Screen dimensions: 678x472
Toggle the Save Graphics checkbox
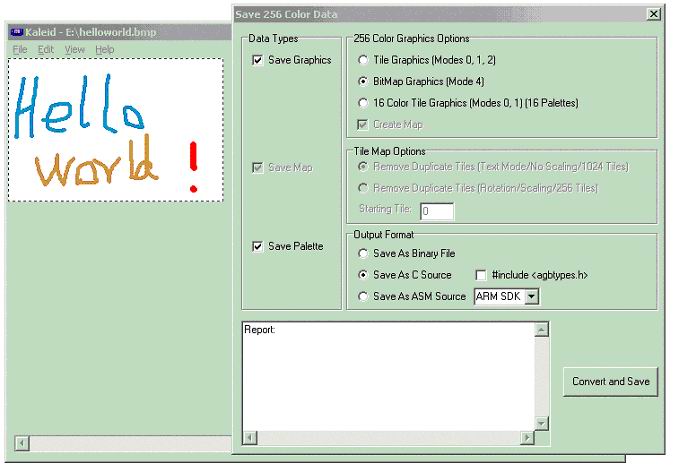pyautogui.click(x=257, y=60)
